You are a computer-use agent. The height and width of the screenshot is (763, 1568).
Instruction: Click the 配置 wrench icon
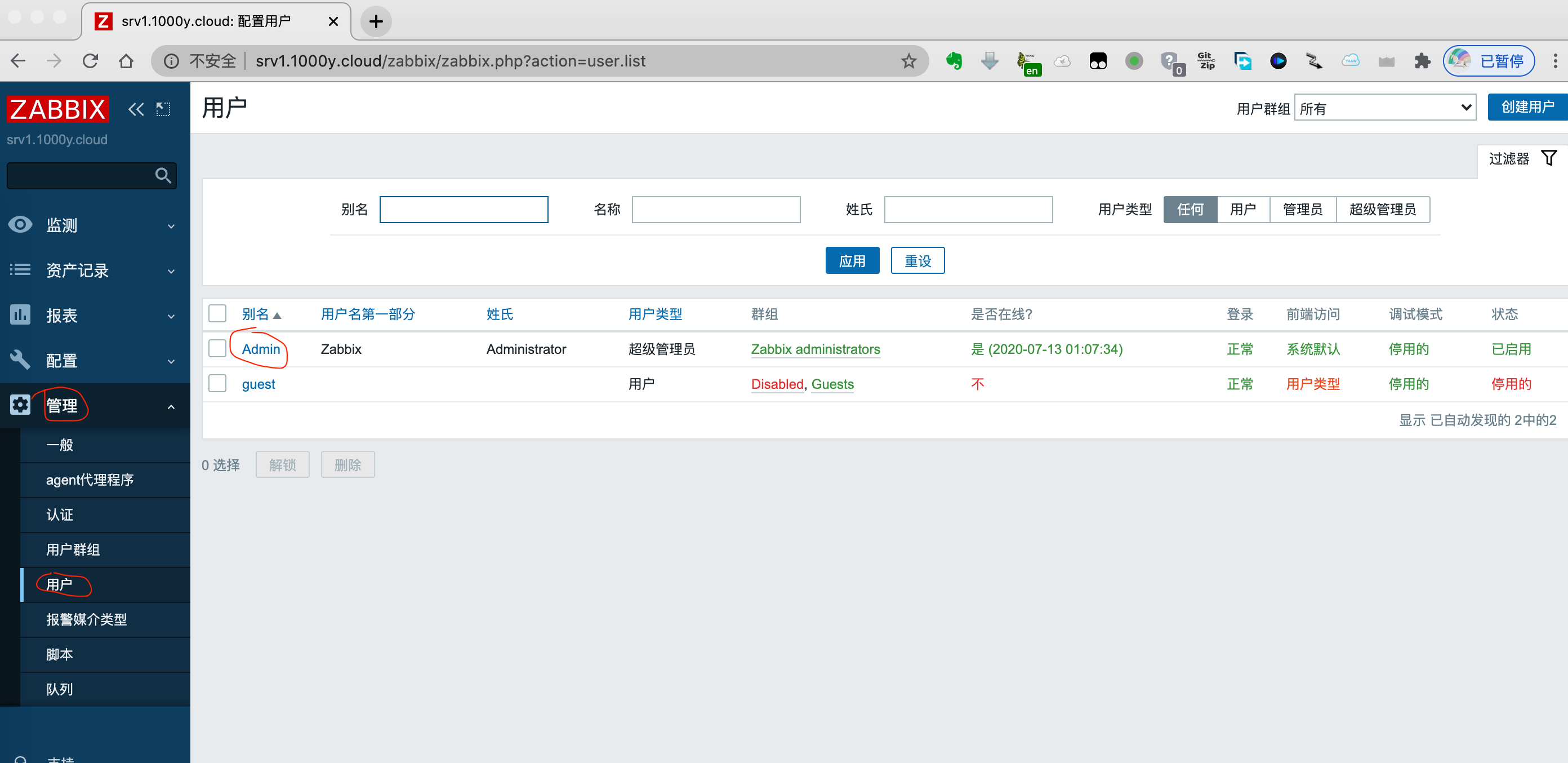(x=20, y=360)
